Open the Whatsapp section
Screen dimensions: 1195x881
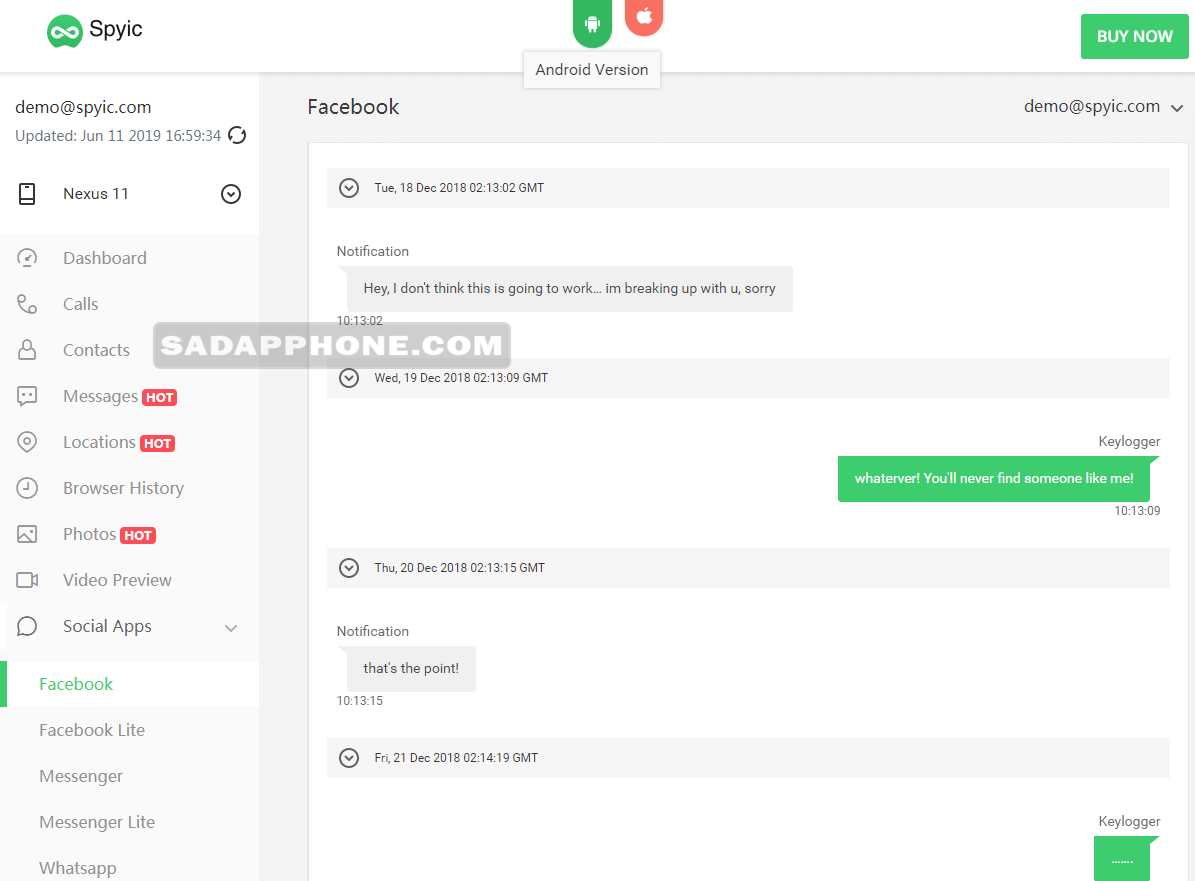pos(77,867)
